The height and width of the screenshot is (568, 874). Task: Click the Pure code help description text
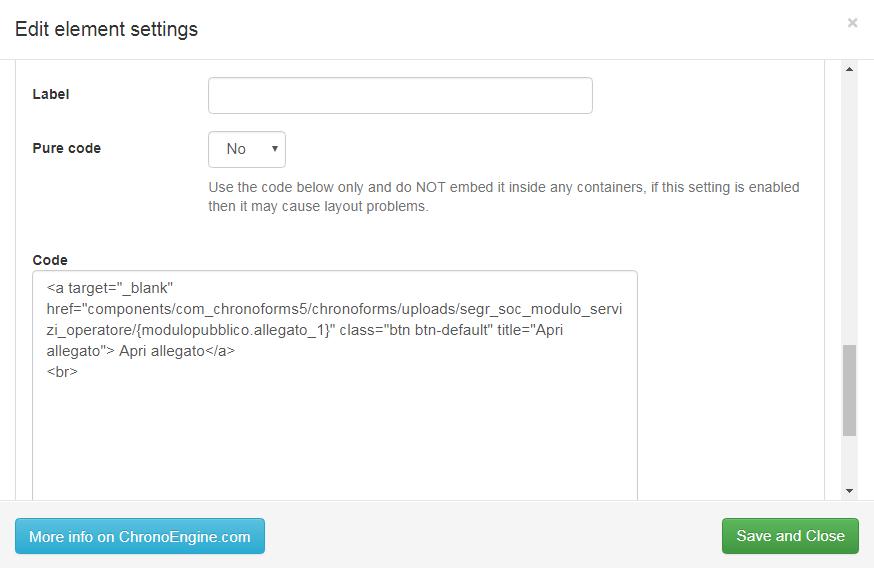504,197
